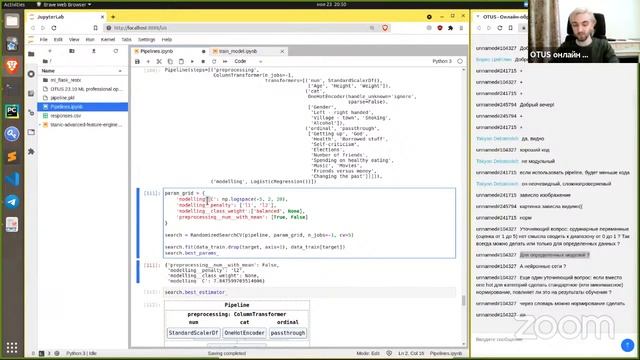The image size is (640, 360).
Task: Paste cell using the clipboard toolbar icon
Action: pos(181,62)
